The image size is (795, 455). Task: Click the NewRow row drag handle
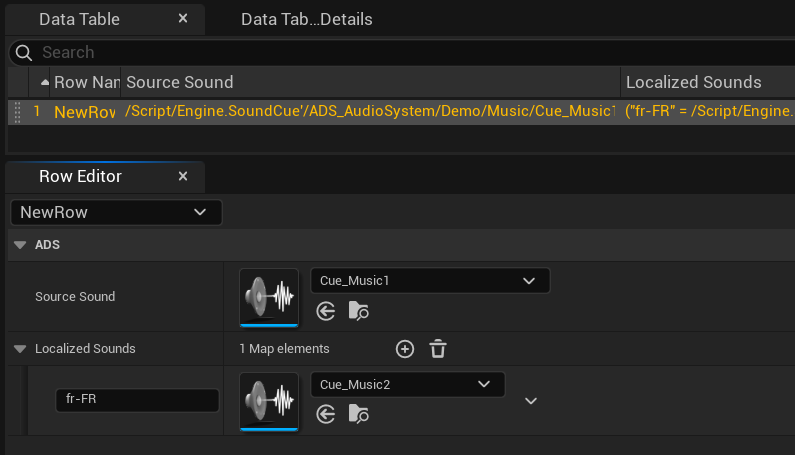point(17,112)
